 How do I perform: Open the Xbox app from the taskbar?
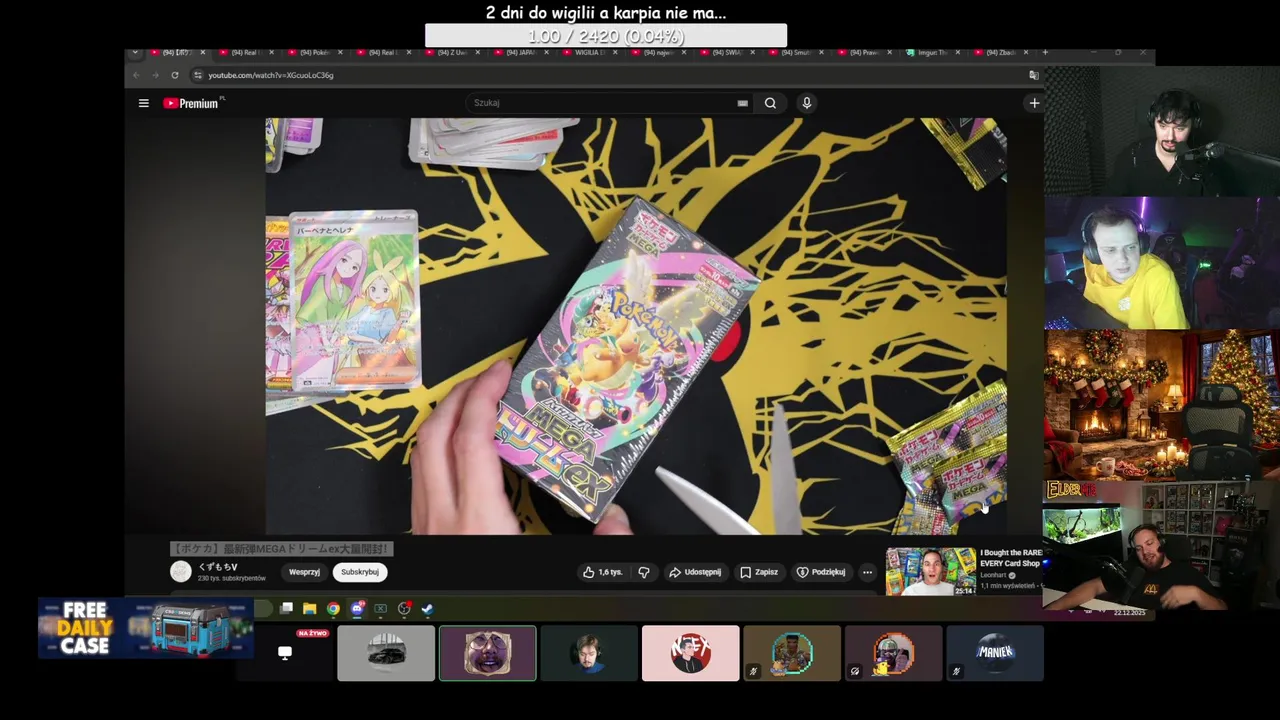click(381, 608)
